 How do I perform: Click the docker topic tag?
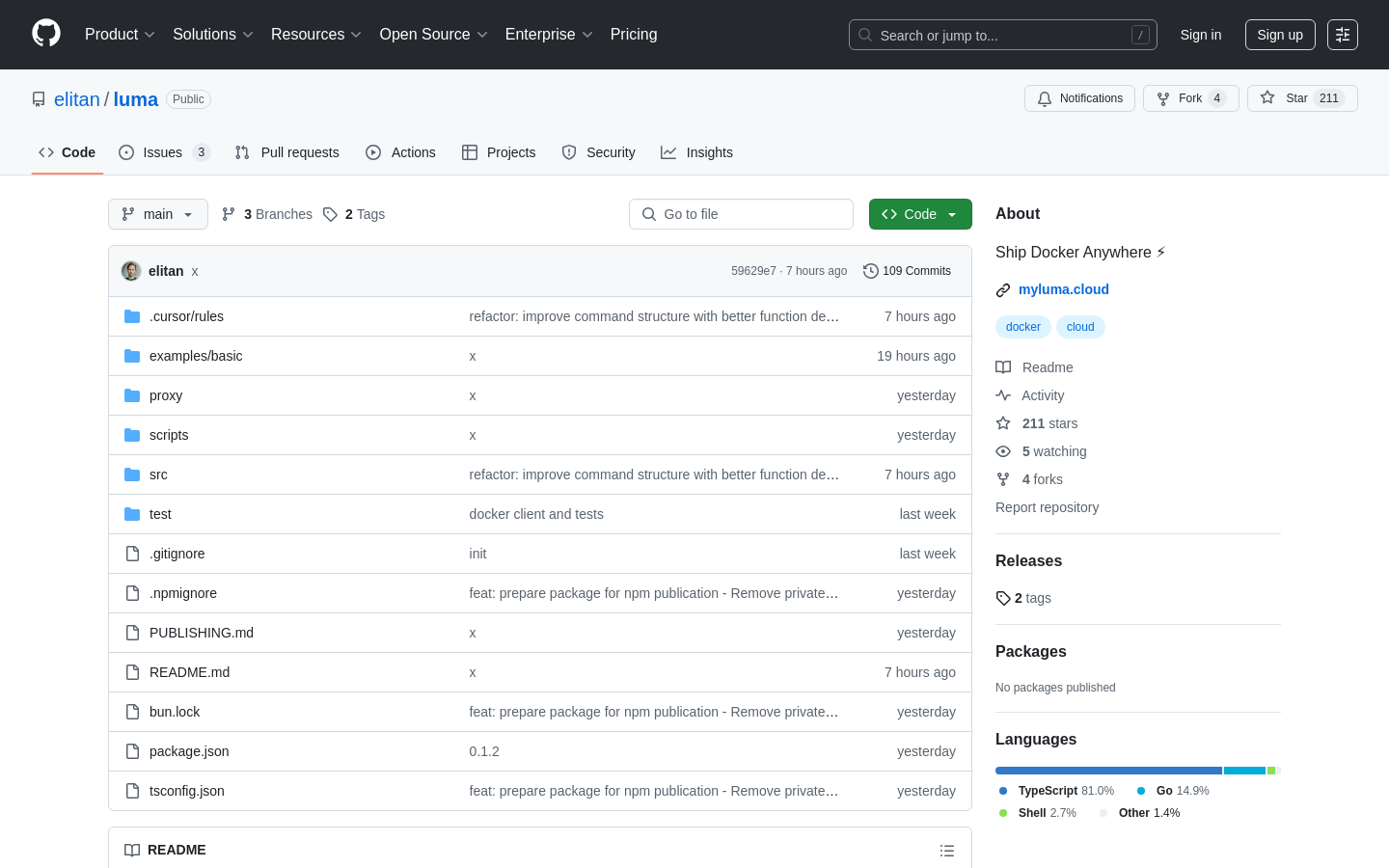(1023, 327)
